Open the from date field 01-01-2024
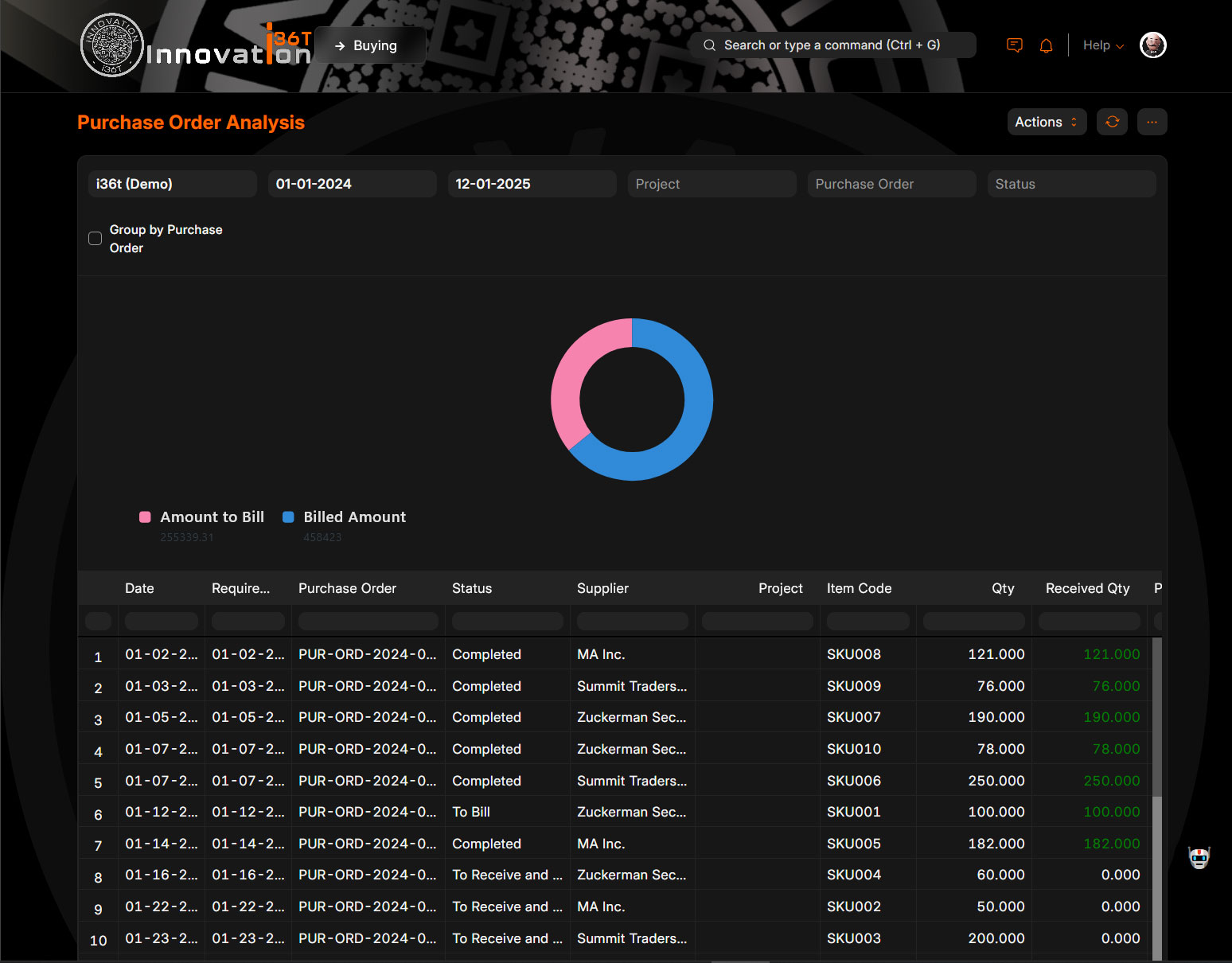The height and width of the screenshot is (963, 1232). (352, 184)
